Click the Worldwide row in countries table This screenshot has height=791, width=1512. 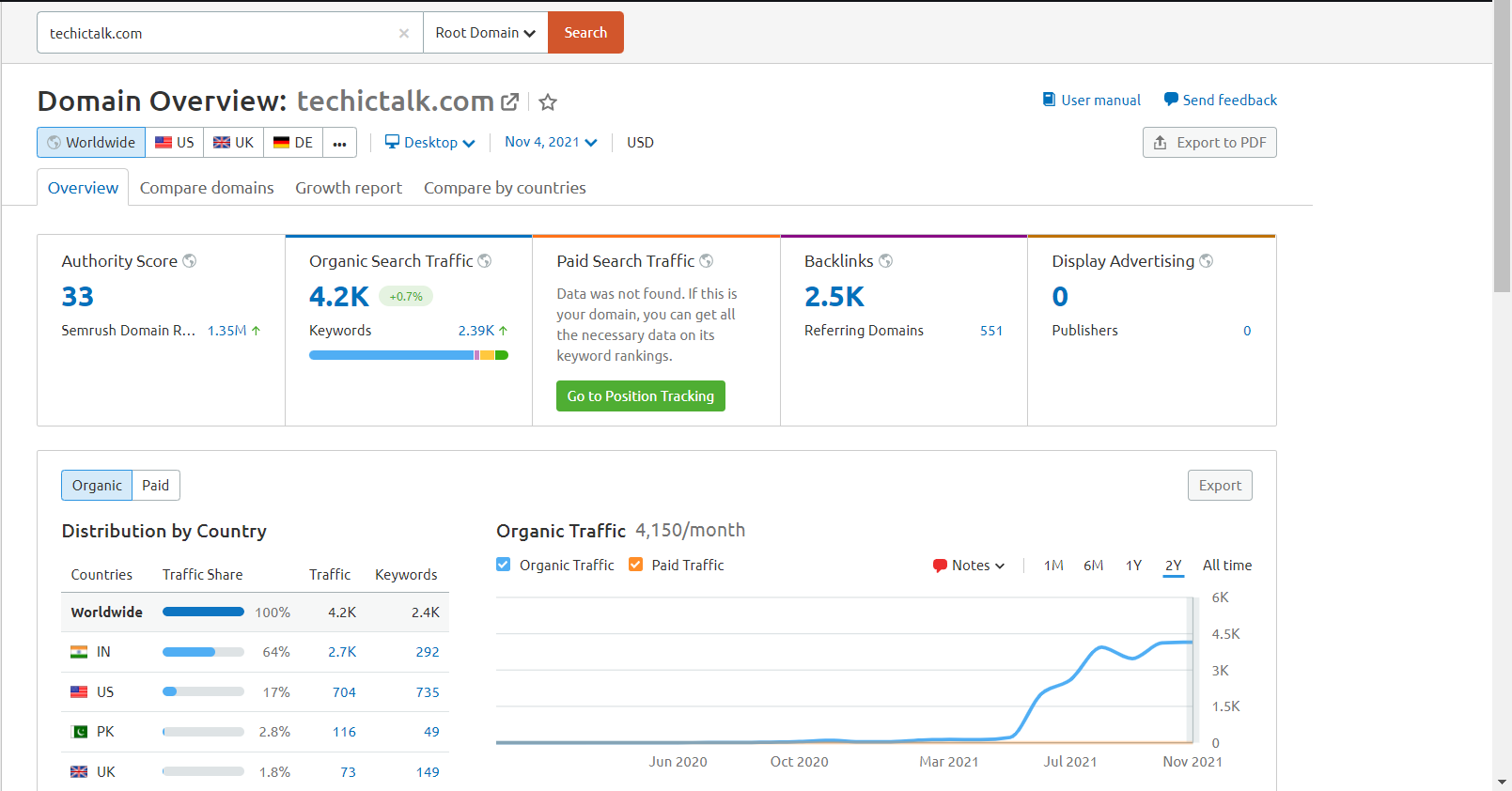point(256,613)
